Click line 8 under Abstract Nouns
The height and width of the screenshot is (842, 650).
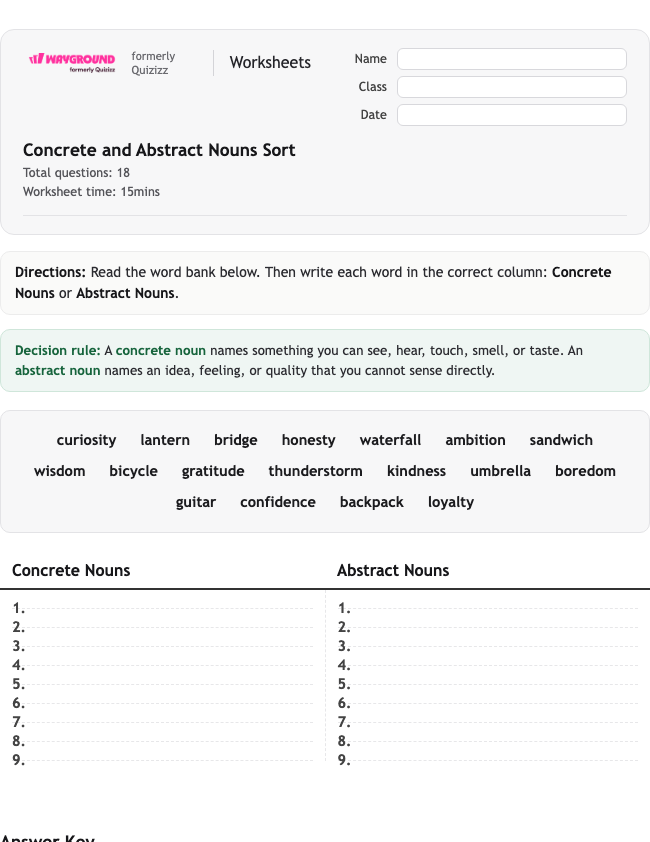click(488, 741)
